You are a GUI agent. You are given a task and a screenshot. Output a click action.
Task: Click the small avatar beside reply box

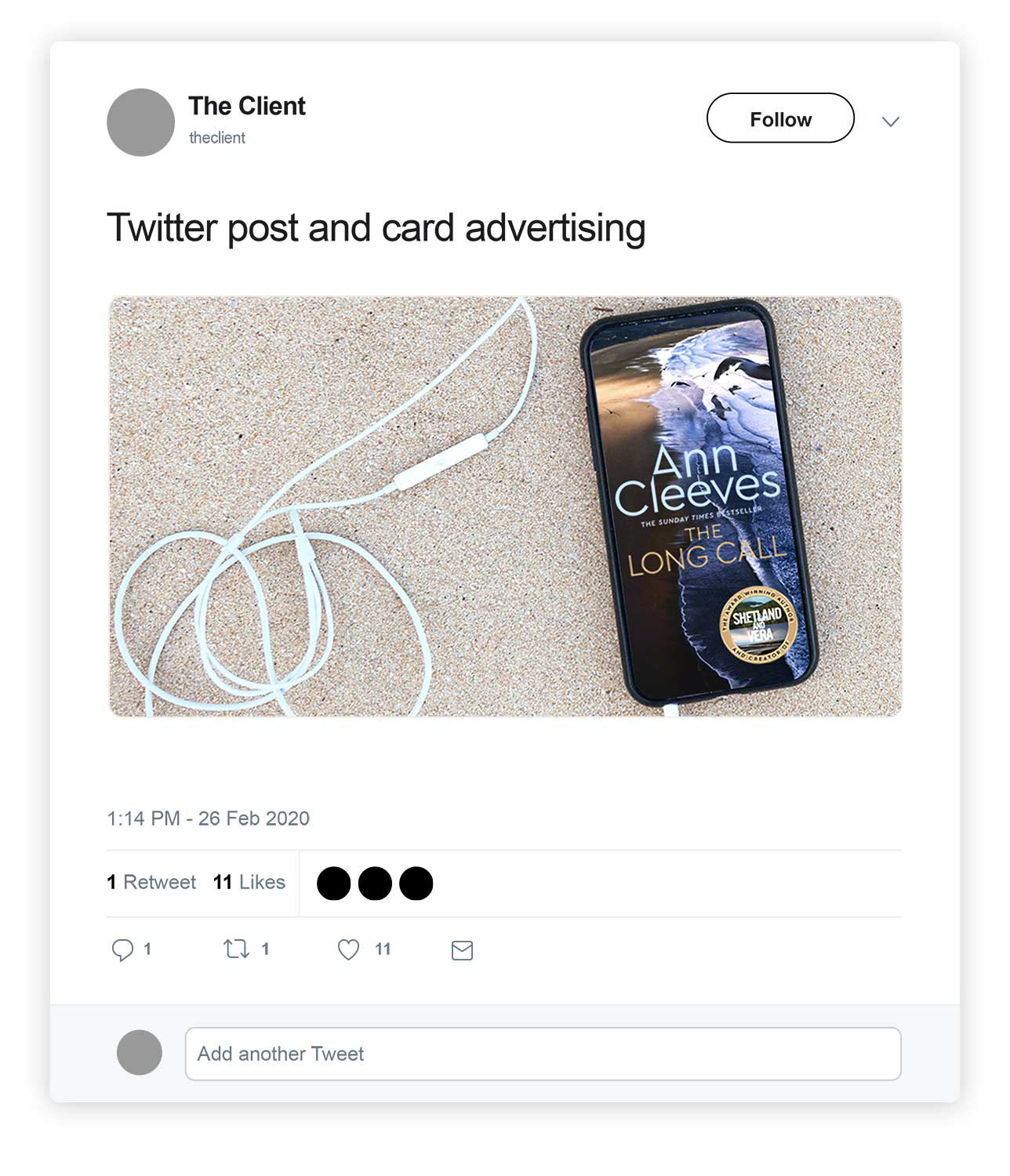tap(140, 1052)
